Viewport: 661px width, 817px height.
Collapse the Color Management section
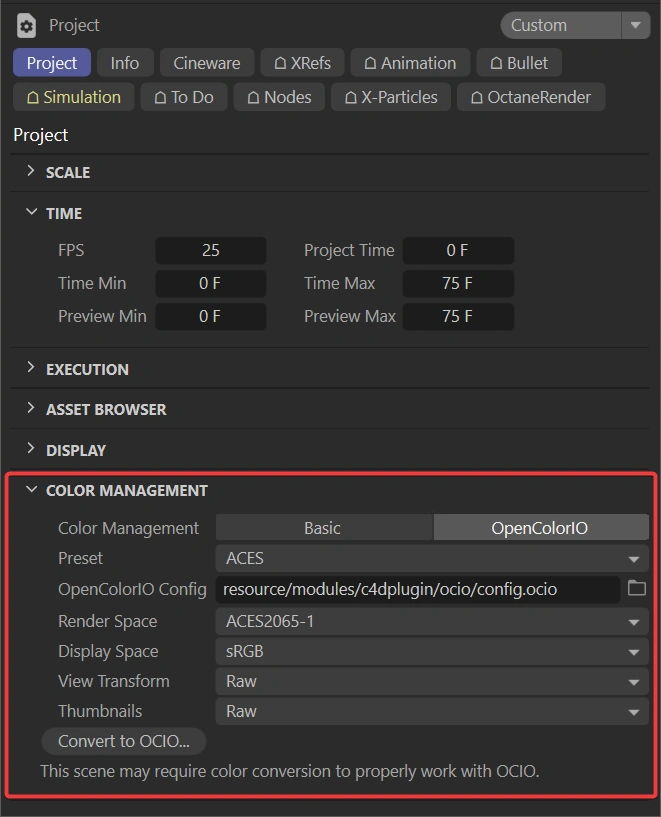tap(31, 490)
